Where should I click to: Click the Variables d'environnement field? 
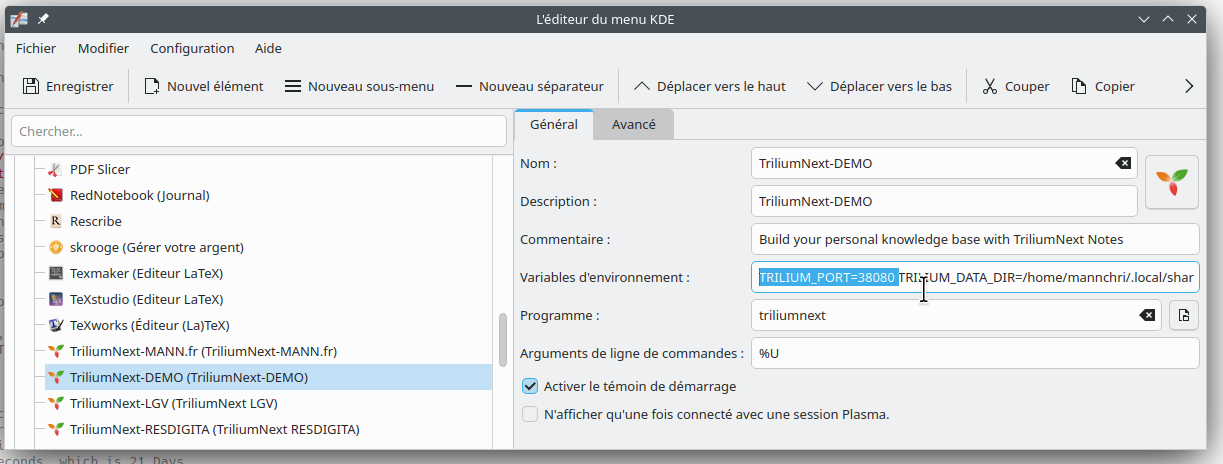(x=975, y=277)
